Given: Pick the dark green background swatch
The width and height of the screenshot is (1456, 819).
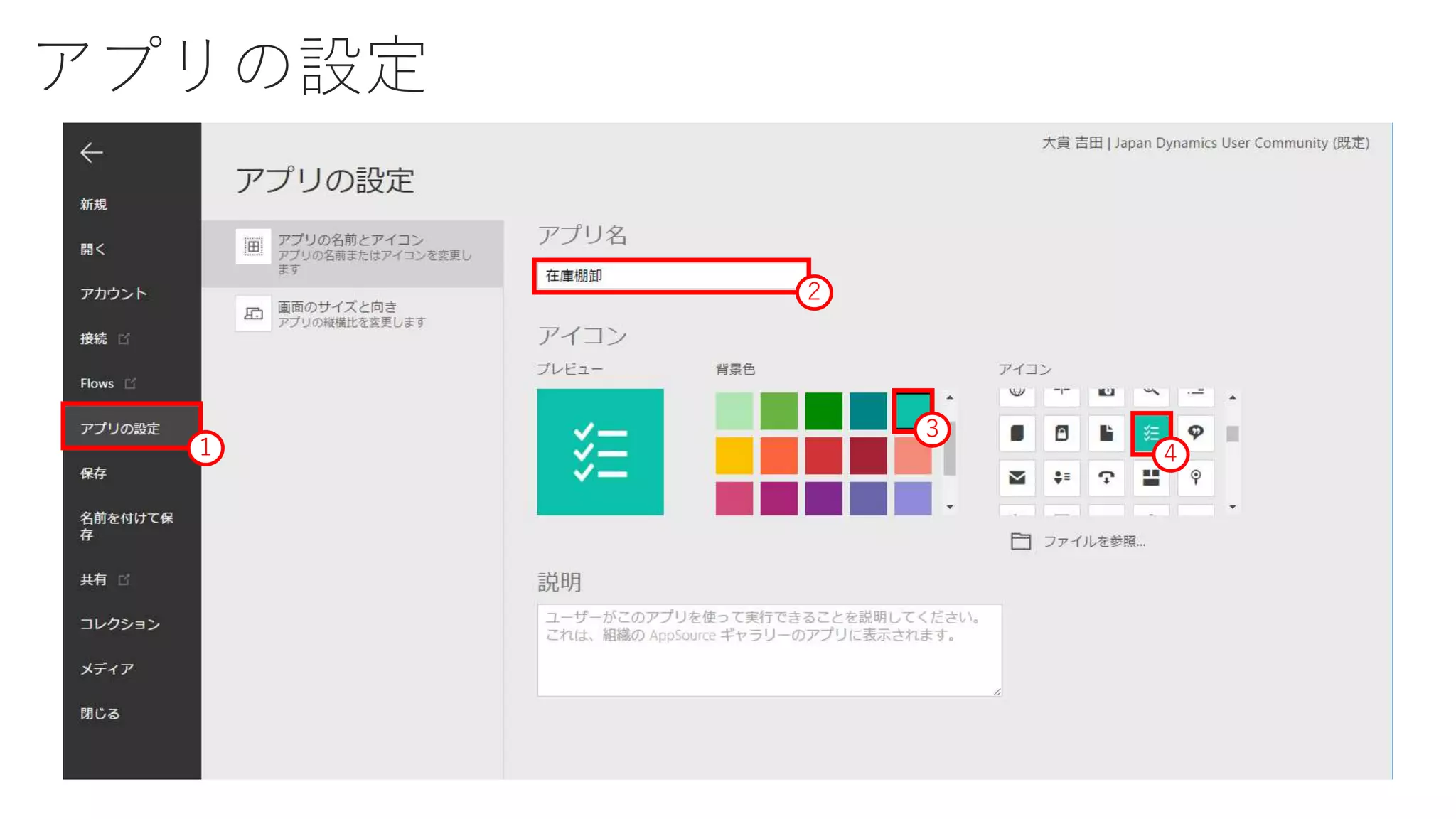Looking at the screenshot, I should click(x=823, y=411).
